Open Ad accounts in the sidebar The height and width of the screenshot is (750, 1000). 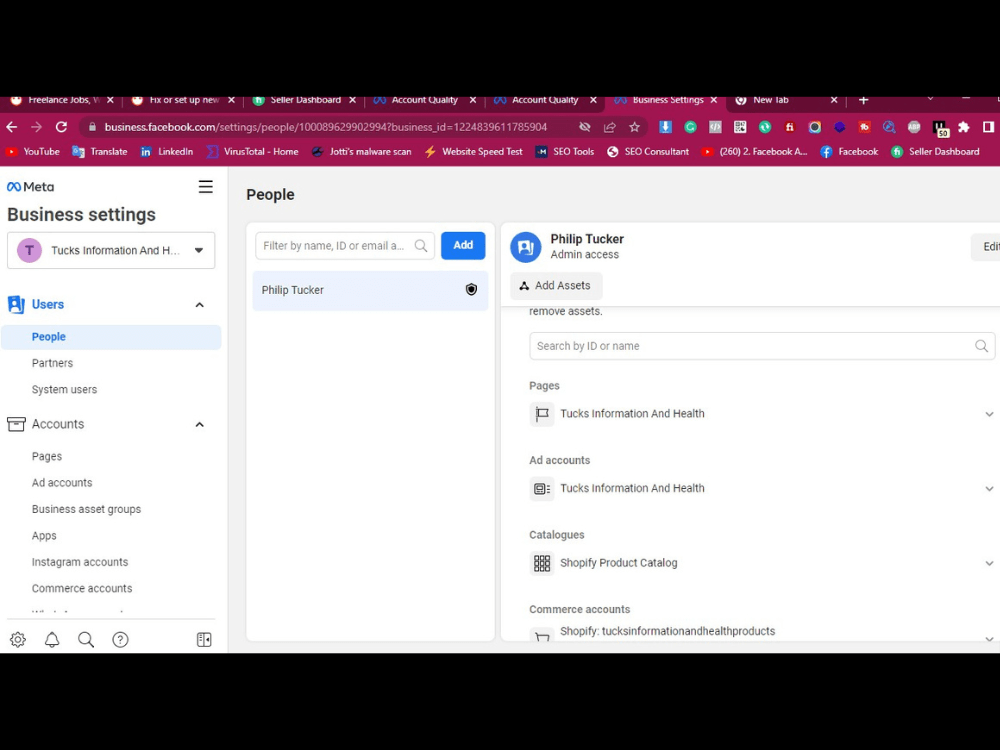pos(62,483)
